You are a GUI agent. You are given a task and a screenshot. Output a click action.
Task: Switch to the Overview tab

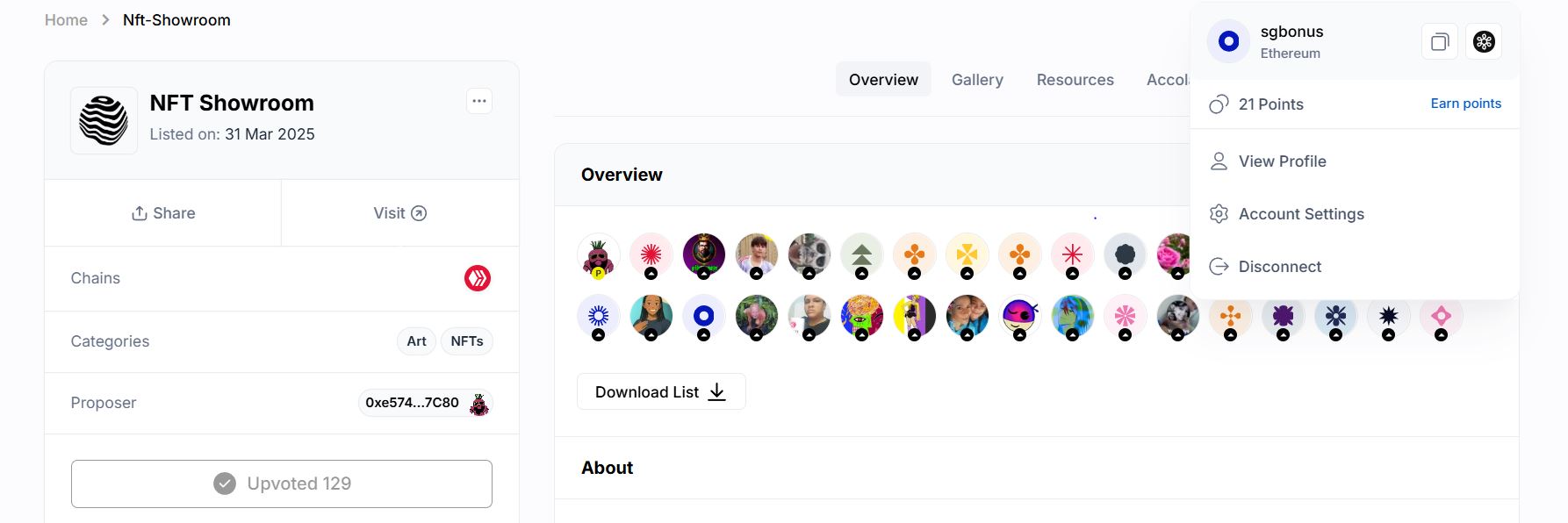[x=883, y=80]
